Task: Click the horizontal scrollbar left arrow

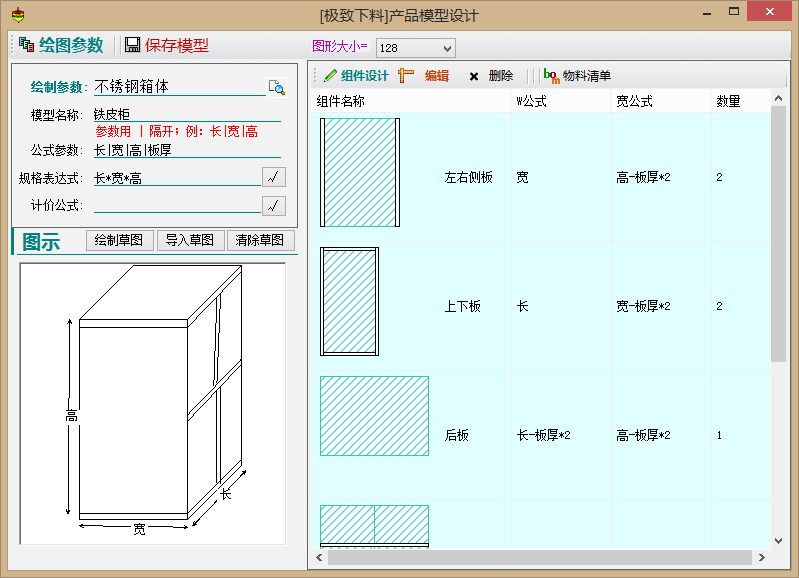Action: pyautogui.click(x=319, y=558)
